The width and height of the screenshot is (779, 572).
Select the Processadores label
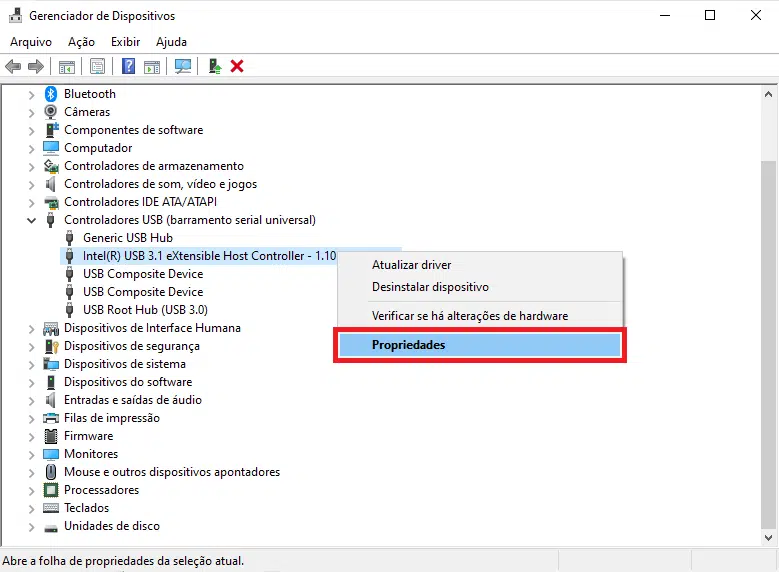point(101,490)
